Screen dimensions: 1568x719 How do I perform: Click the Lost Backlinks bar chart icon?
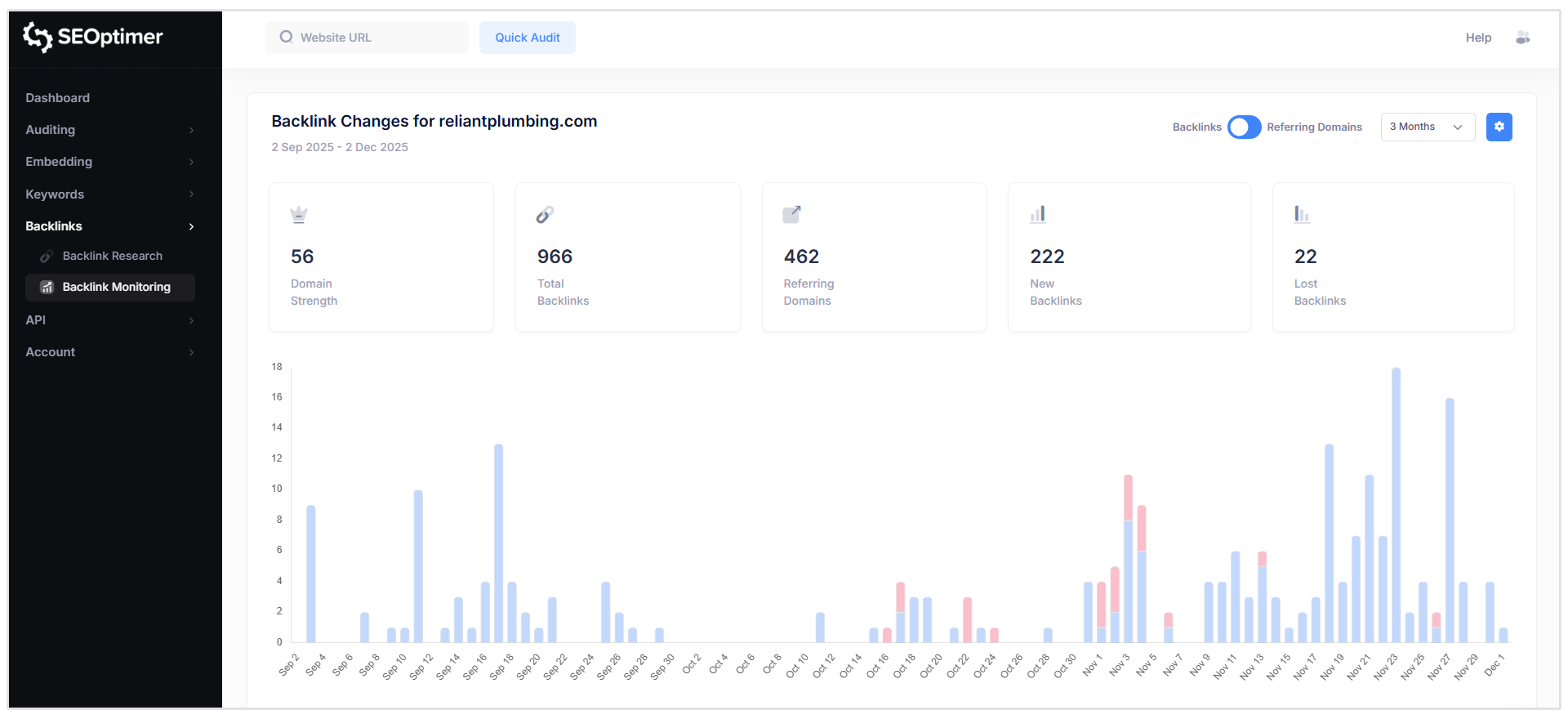click(1302, 215)
